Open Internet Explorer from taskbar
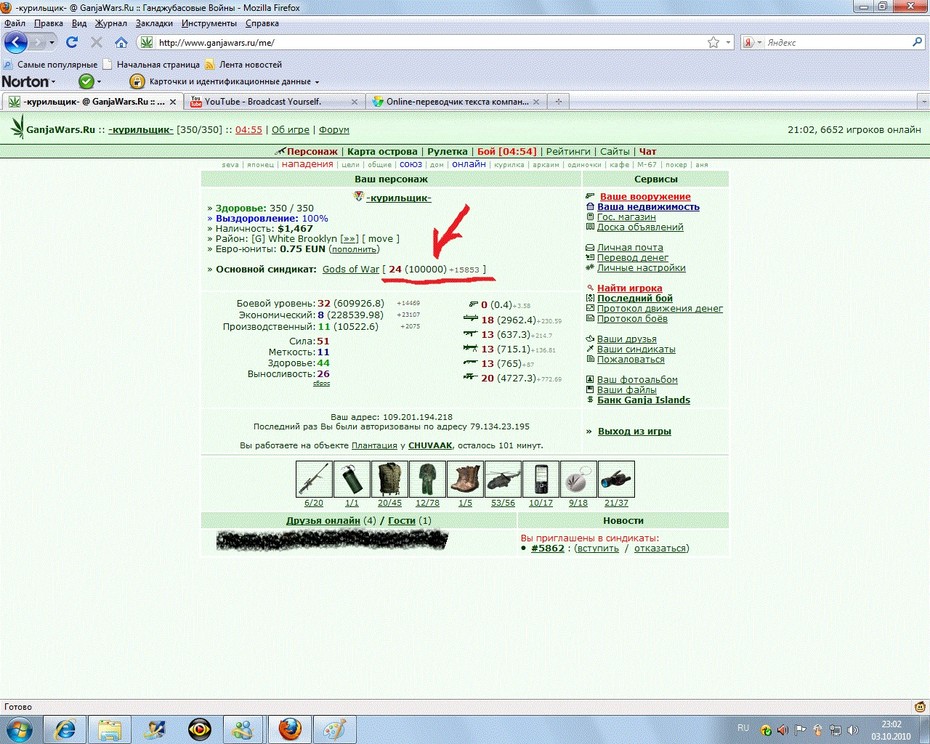Screen dimensions: 930x744 [x=65, y=729]
